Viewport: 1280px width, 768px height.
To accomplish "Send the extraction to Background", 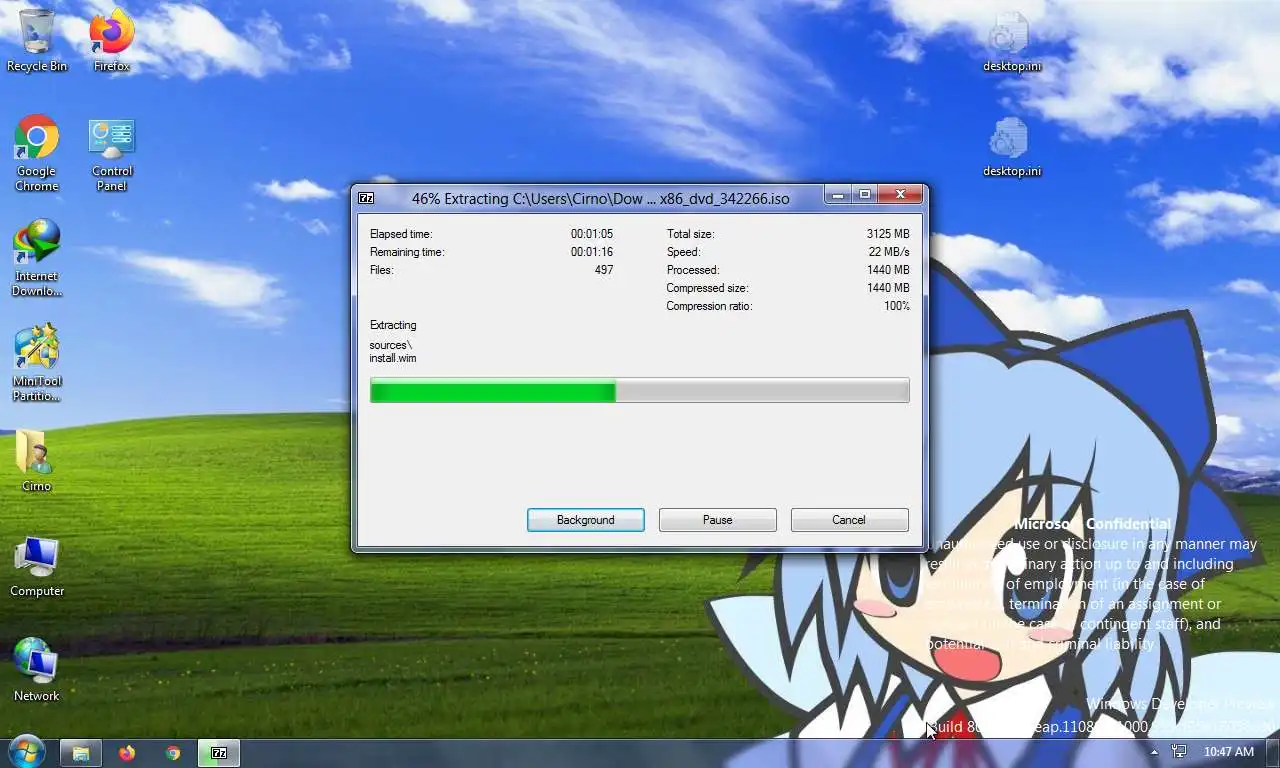I will point(586,520).
